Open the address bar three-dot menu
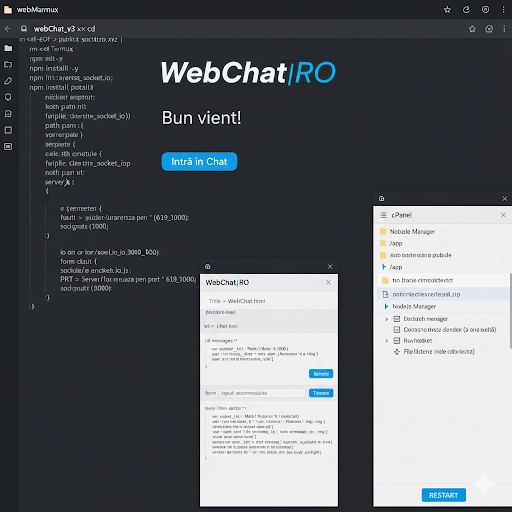 click(504, 29)
